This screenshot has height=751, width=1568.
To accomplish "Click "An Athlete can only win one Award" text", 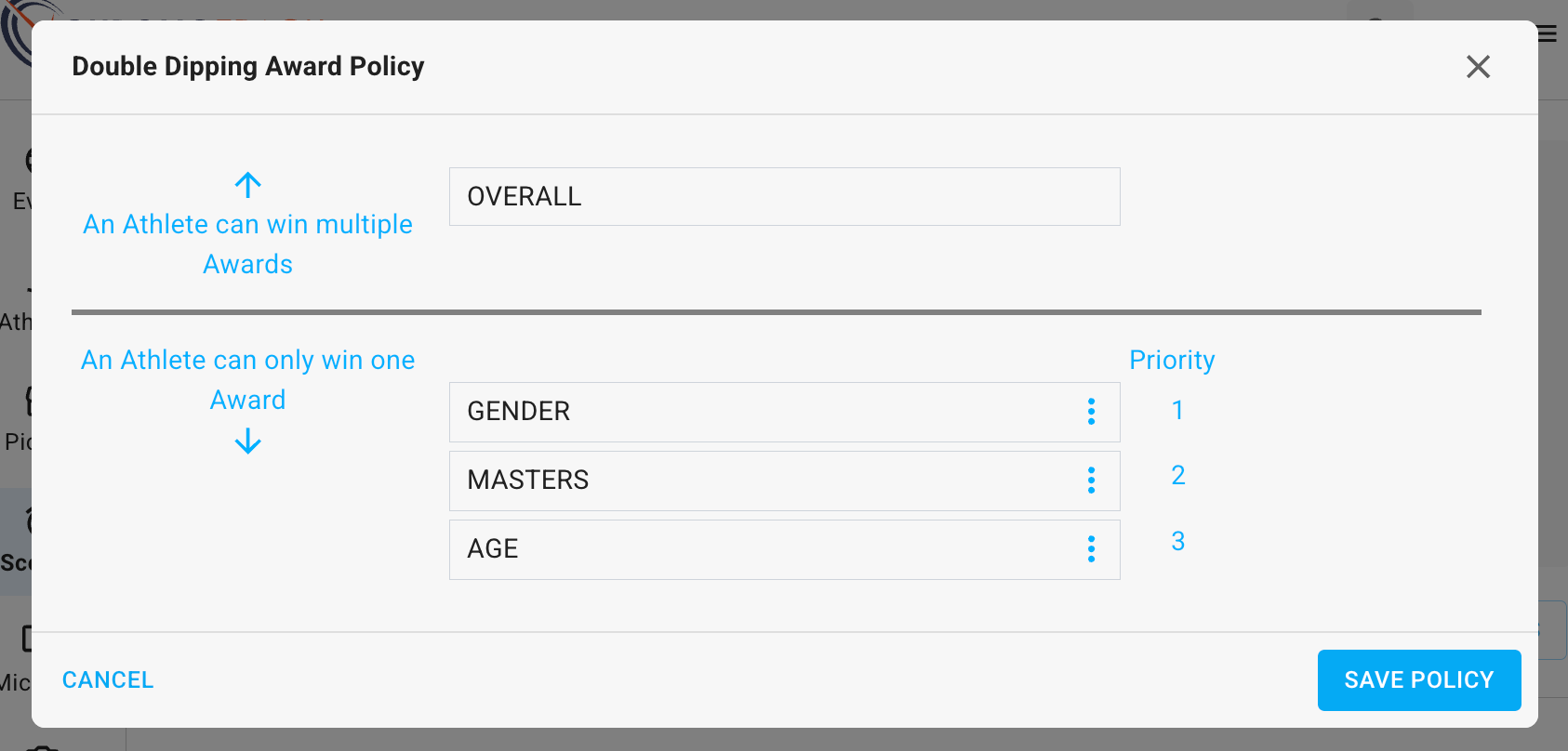I will [x=247, y=379].
